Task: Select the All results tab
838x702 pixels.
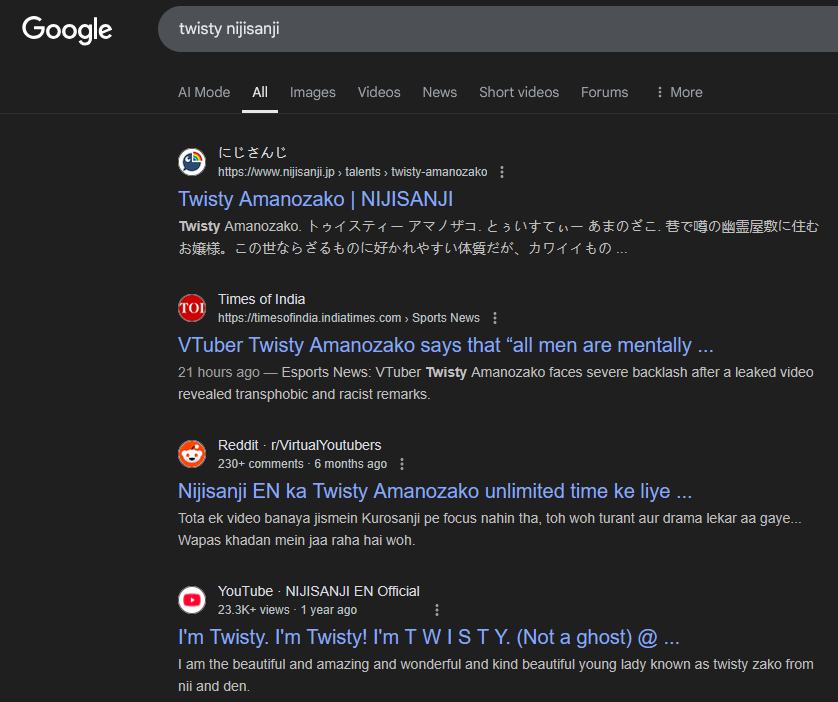Action: tap(260, 92)
